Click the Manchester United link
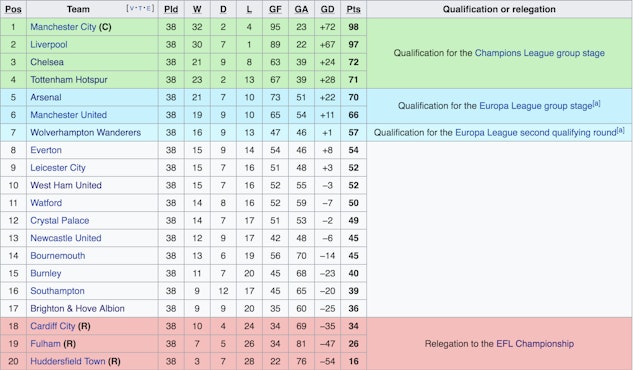Screen dimensions: 633x370 (x=69, y=115)
